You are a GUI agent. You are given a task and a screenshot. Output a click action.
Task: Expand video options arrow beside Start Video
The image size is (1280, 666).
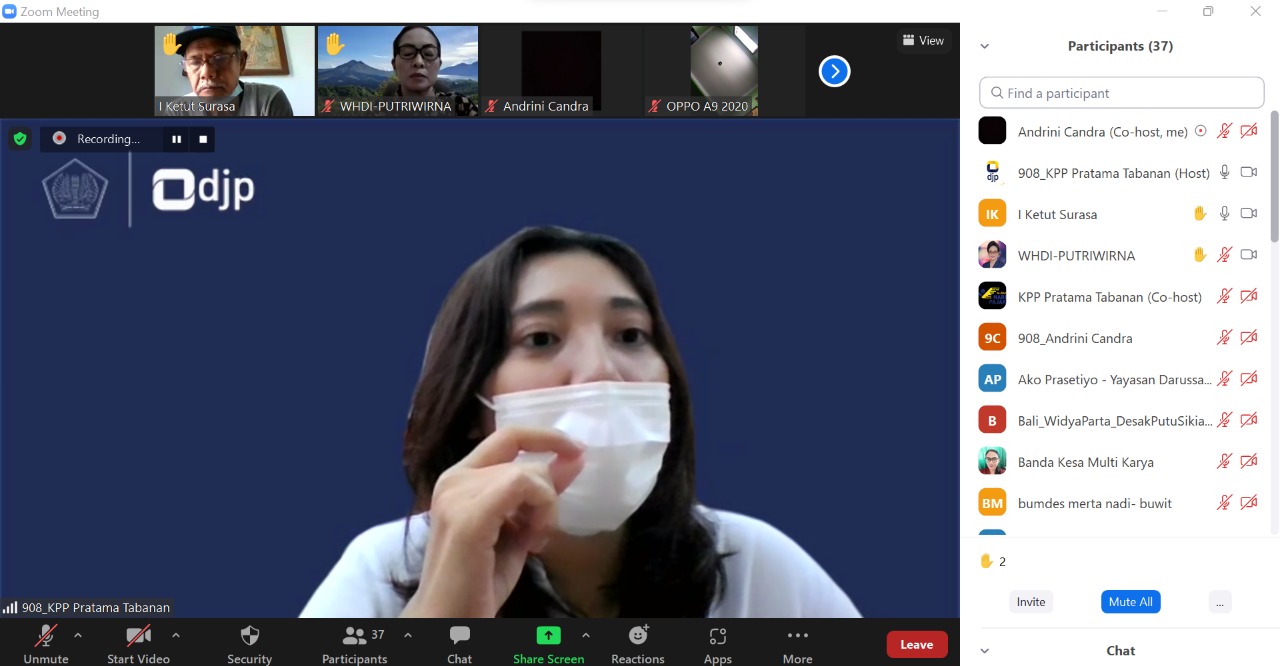point(176,635)
